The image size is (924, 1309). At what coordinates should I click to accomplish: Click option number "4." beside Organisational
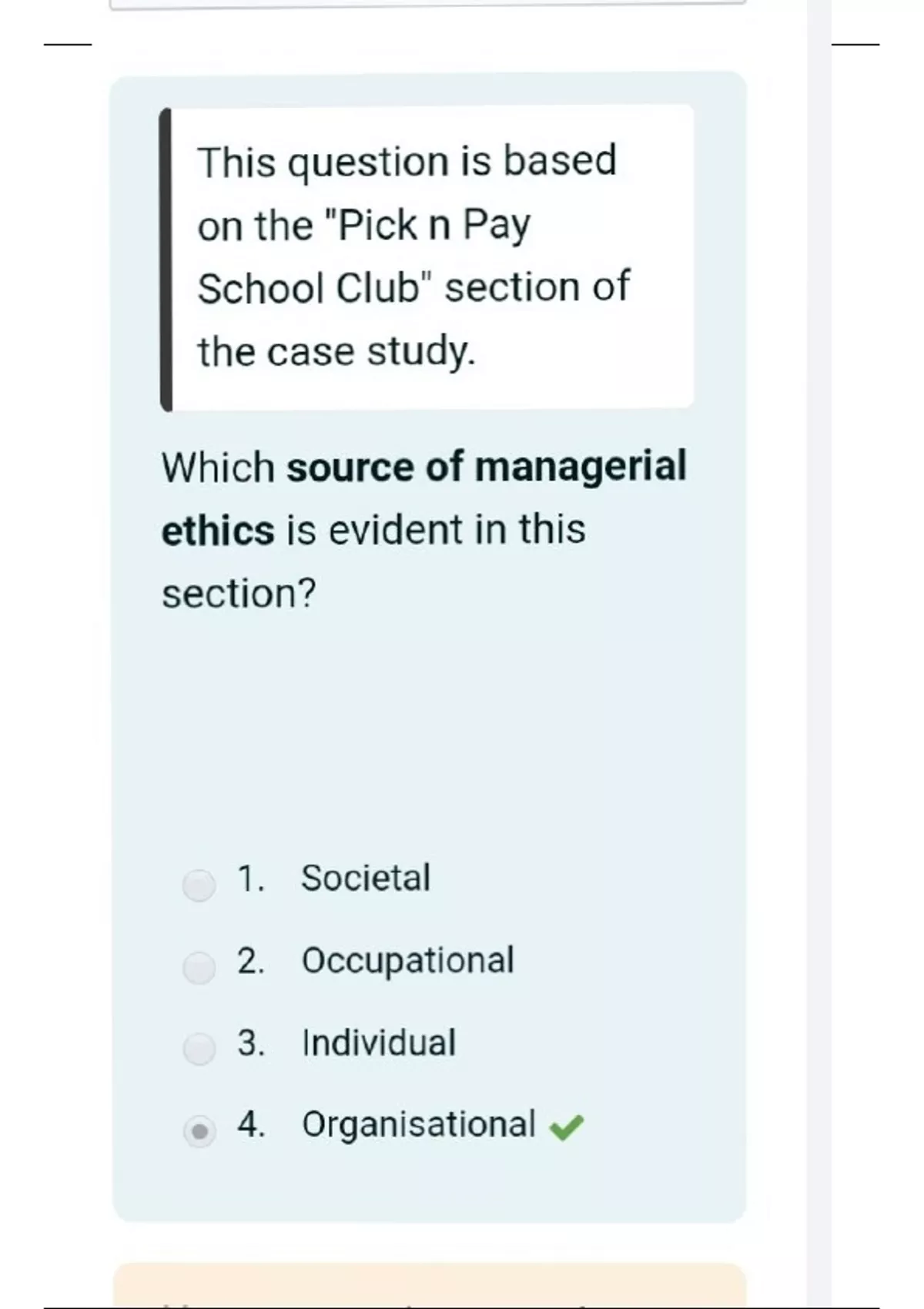[x=251, y=1125]
